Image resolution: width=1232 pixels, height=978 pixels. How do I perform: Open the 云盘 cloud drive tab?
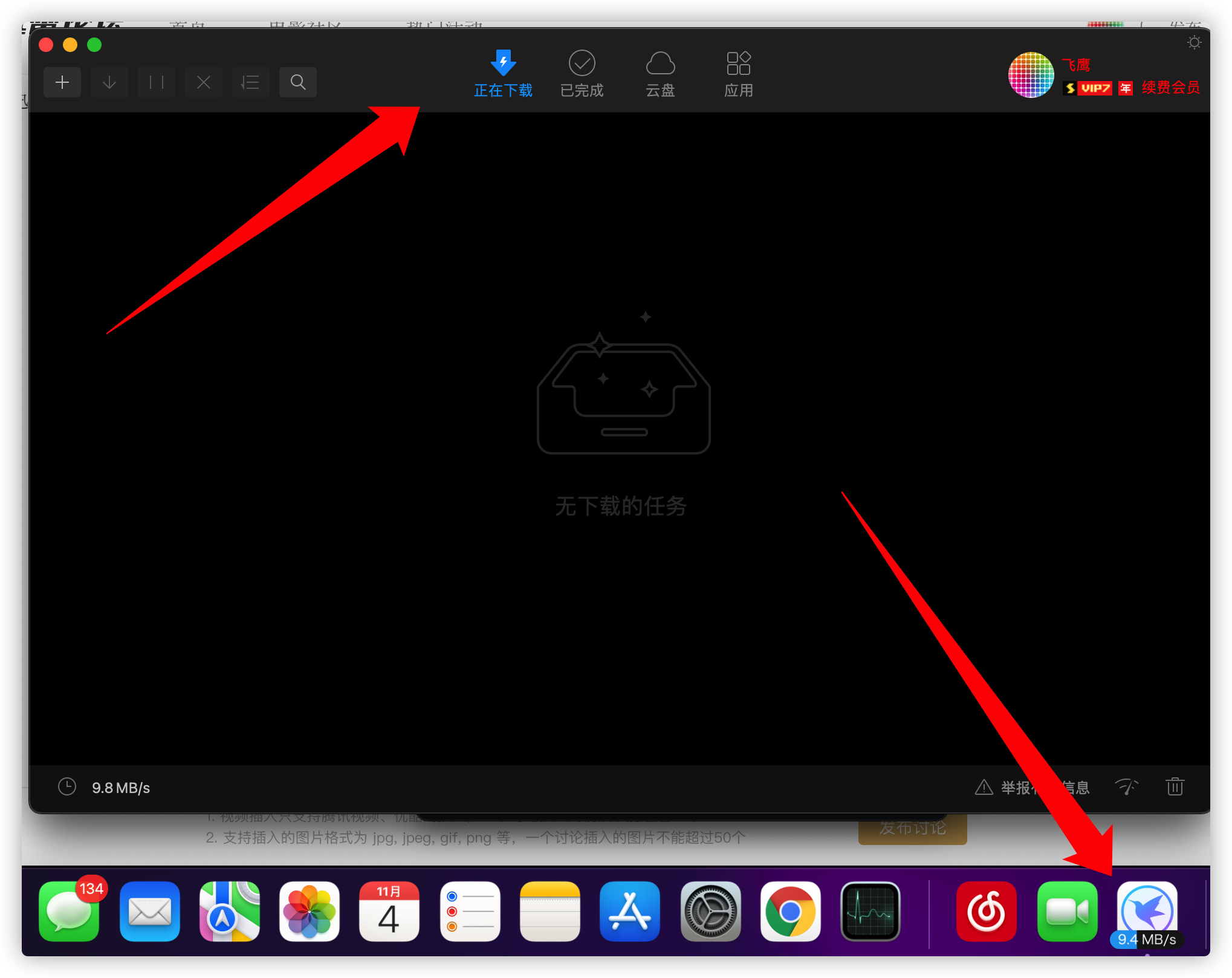[x=660, y=74]
